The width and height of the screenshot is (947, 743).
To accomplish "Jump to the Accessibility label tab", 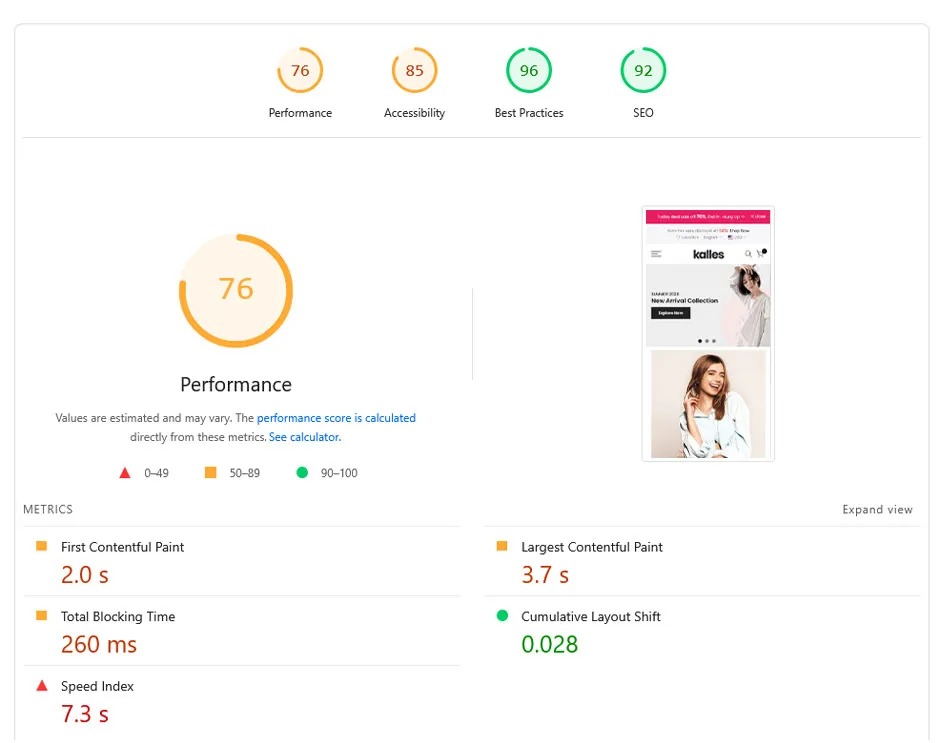I will tap(414, 113).
